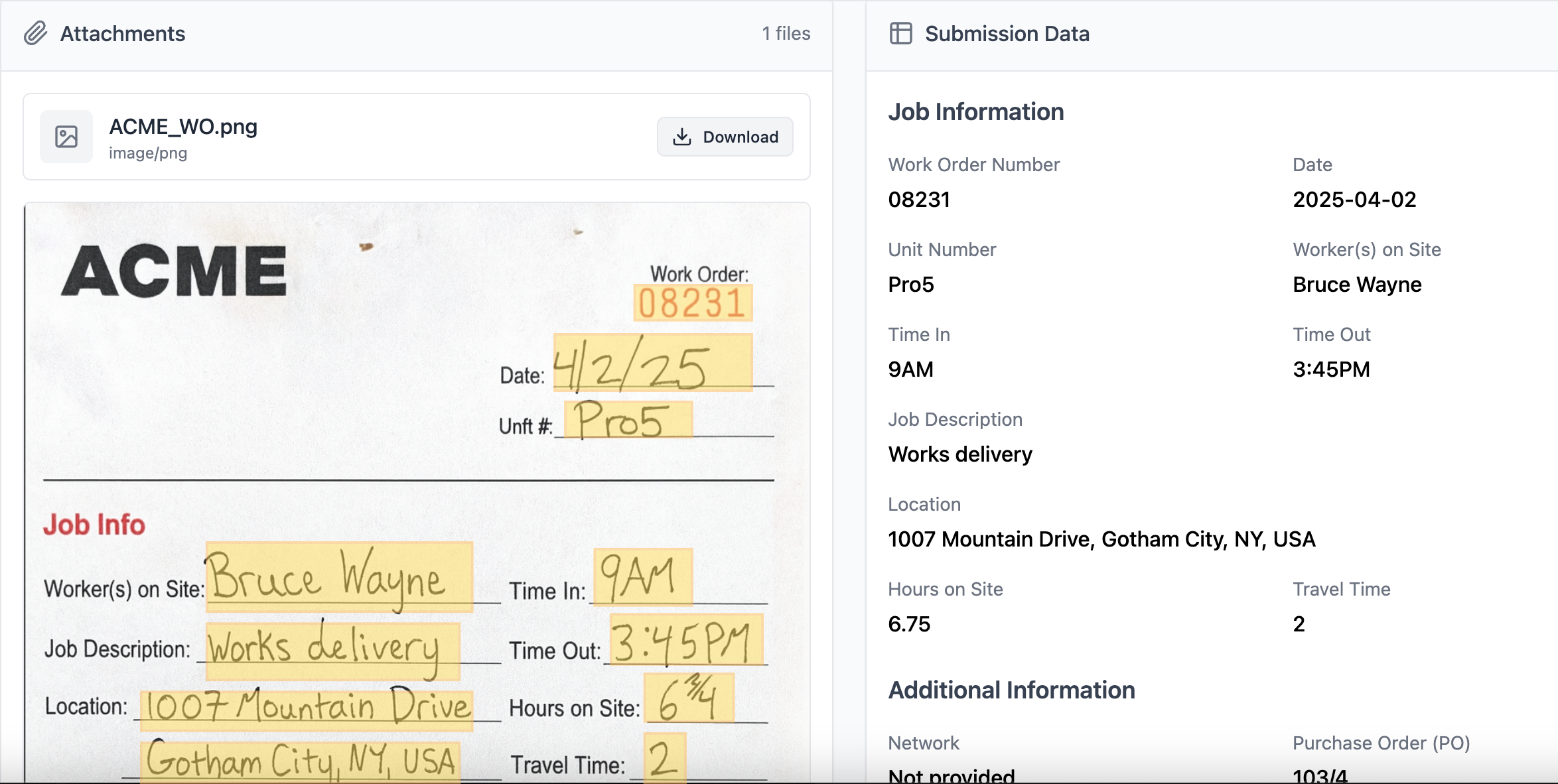Click the highlighted 6 3/4 hours field
The image size is (1558, 784).
click(x=689, y=698)
